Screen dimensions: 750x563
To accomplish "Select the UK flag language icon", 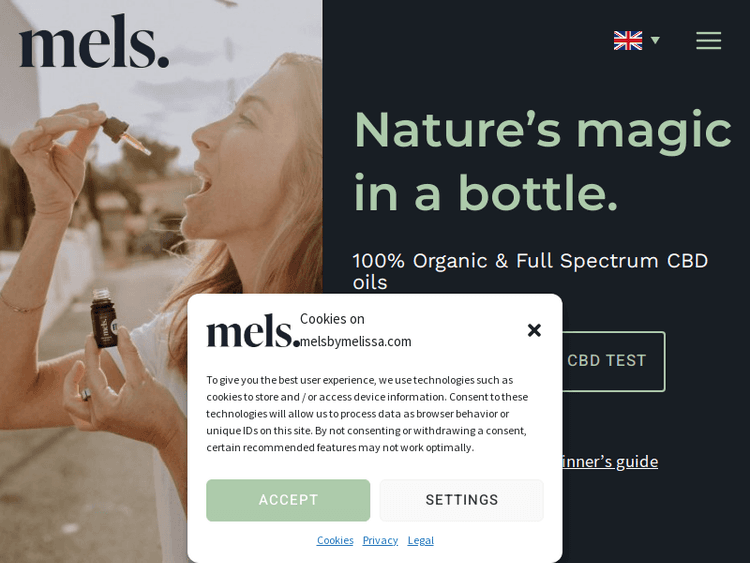I will point(628,41).
